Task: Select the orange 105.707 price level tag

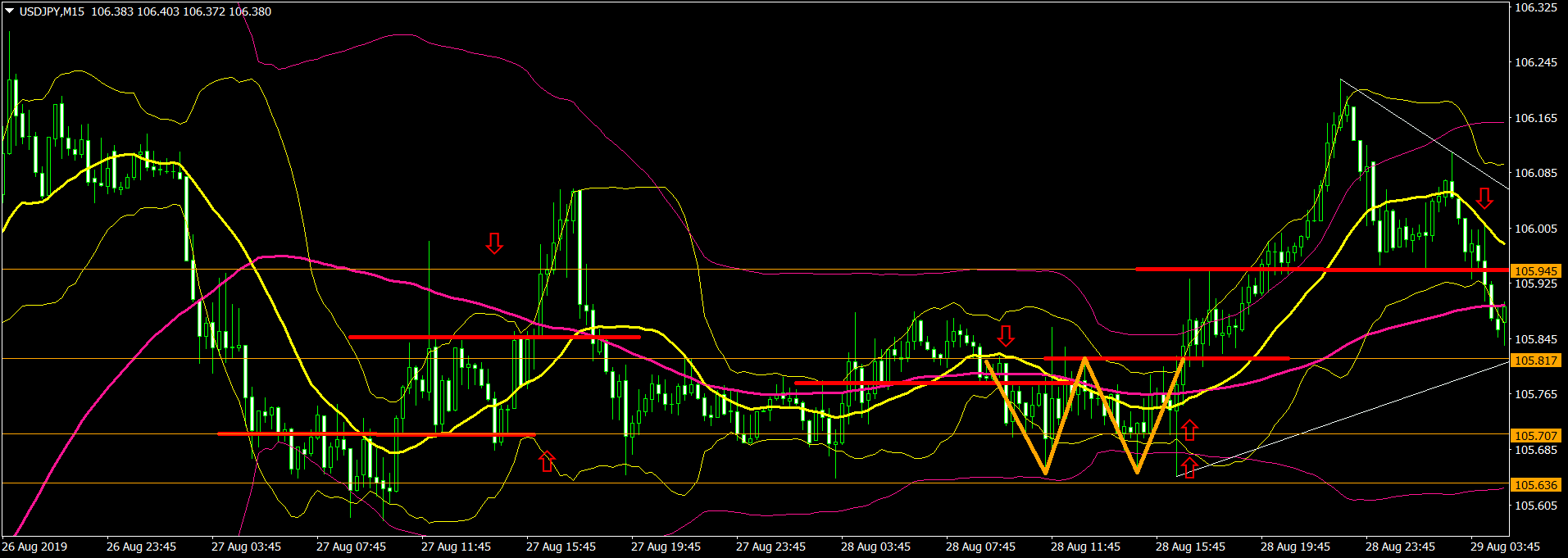Action: [1535, 435]
